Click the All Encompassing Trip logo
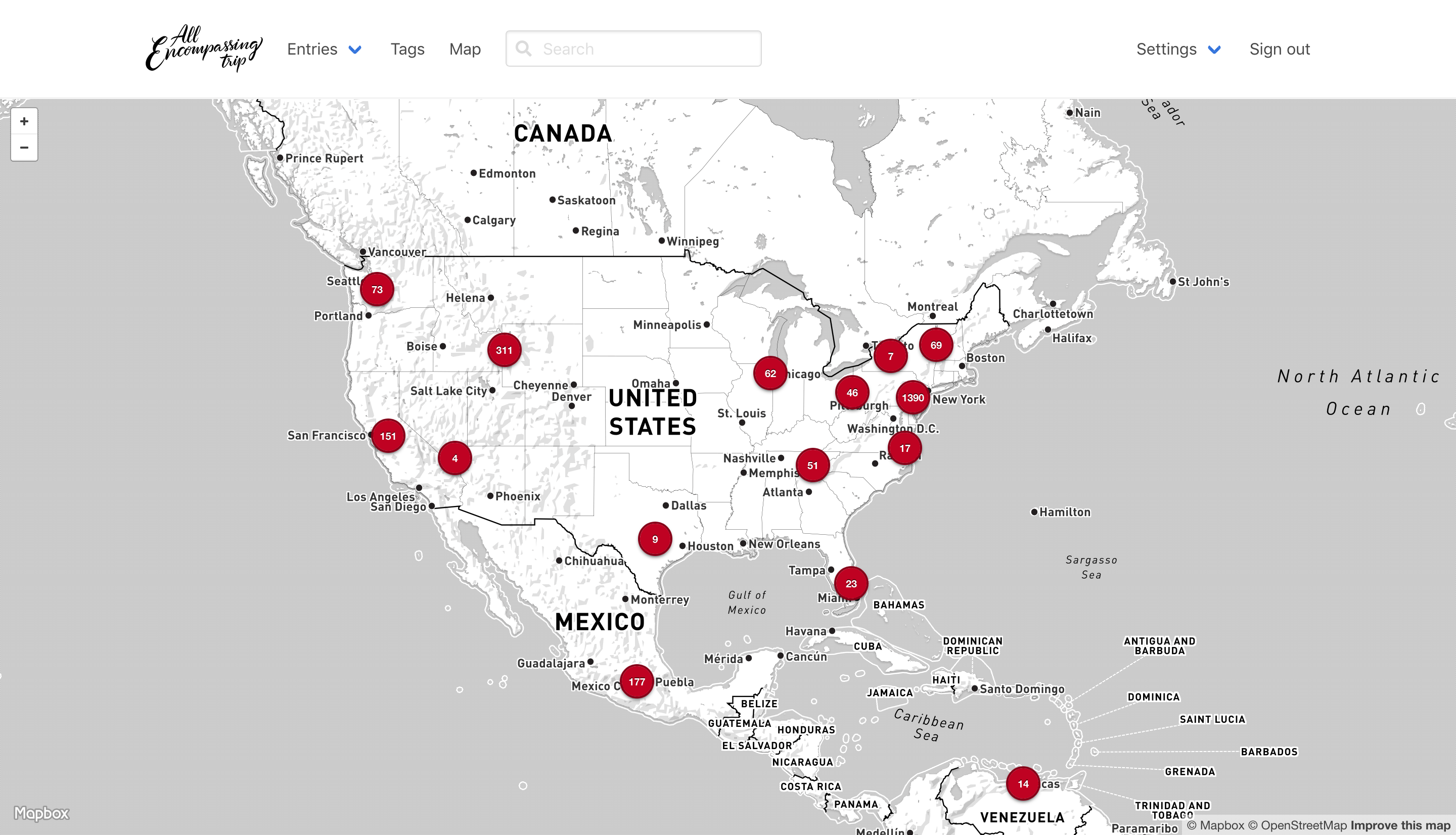1456x835 pixels. (x=204, y=48)
